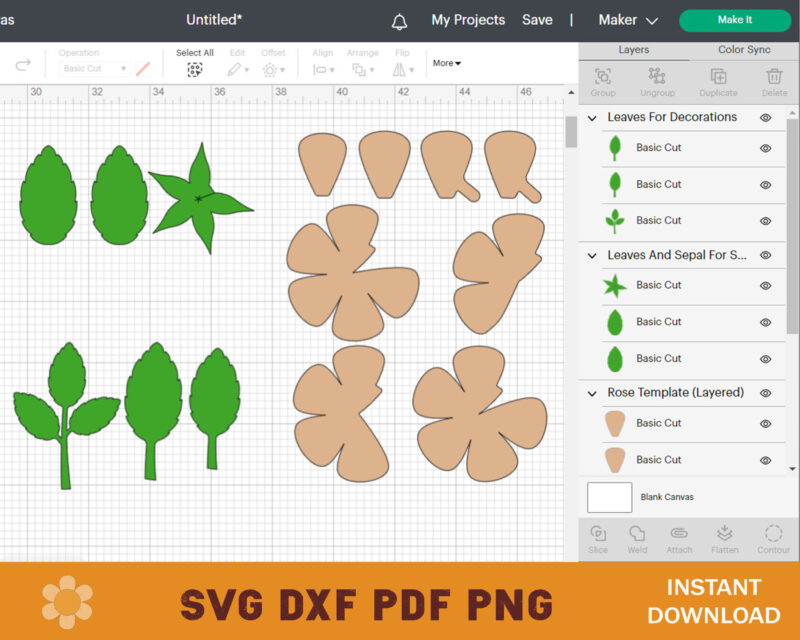Toggle visibility of Leaves For Decorations group
This screenshot has width=800, height=640.
tap(766, 117)
